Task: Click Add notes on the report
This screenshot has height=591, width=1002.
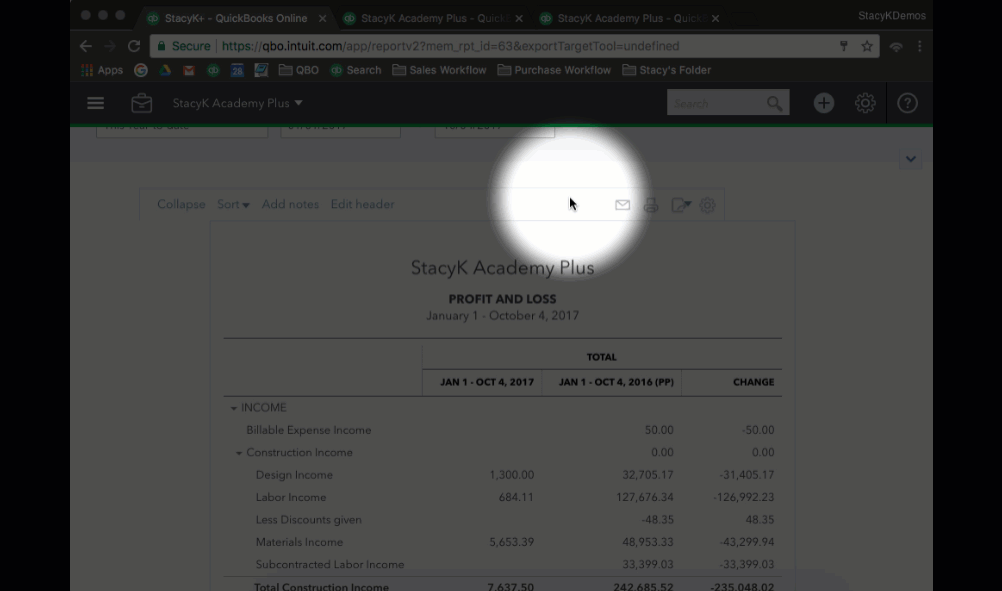Action: click(x=290, y=204)
